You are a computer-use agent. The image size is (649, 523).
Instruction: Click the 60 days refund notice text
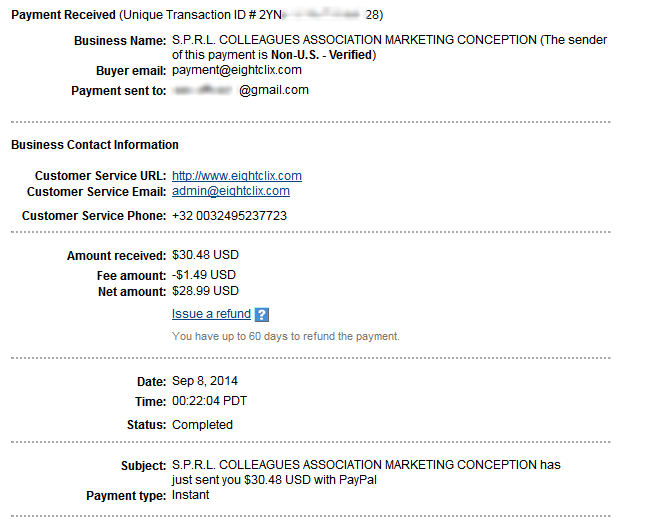pyautogui.click(x=285, y=336)
